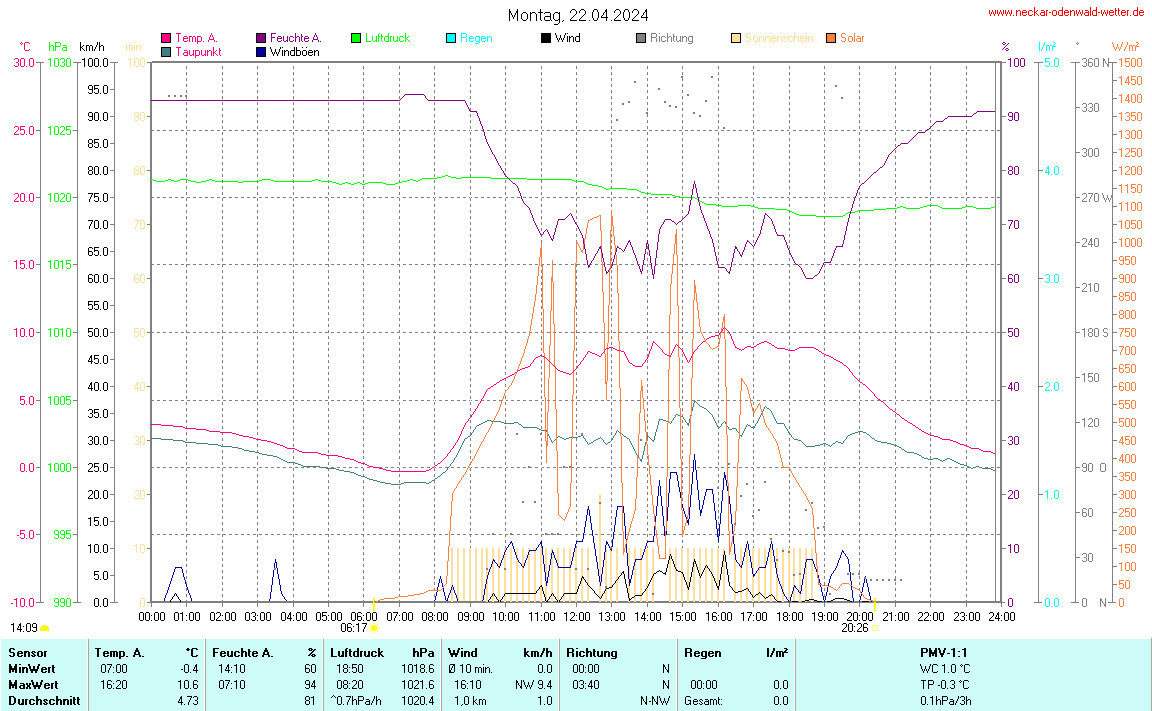The height and width of the screenshot is (711, 1152).
Task: Click the dark blue Windböen legend swatch
Action: click(x=262, y=51)
